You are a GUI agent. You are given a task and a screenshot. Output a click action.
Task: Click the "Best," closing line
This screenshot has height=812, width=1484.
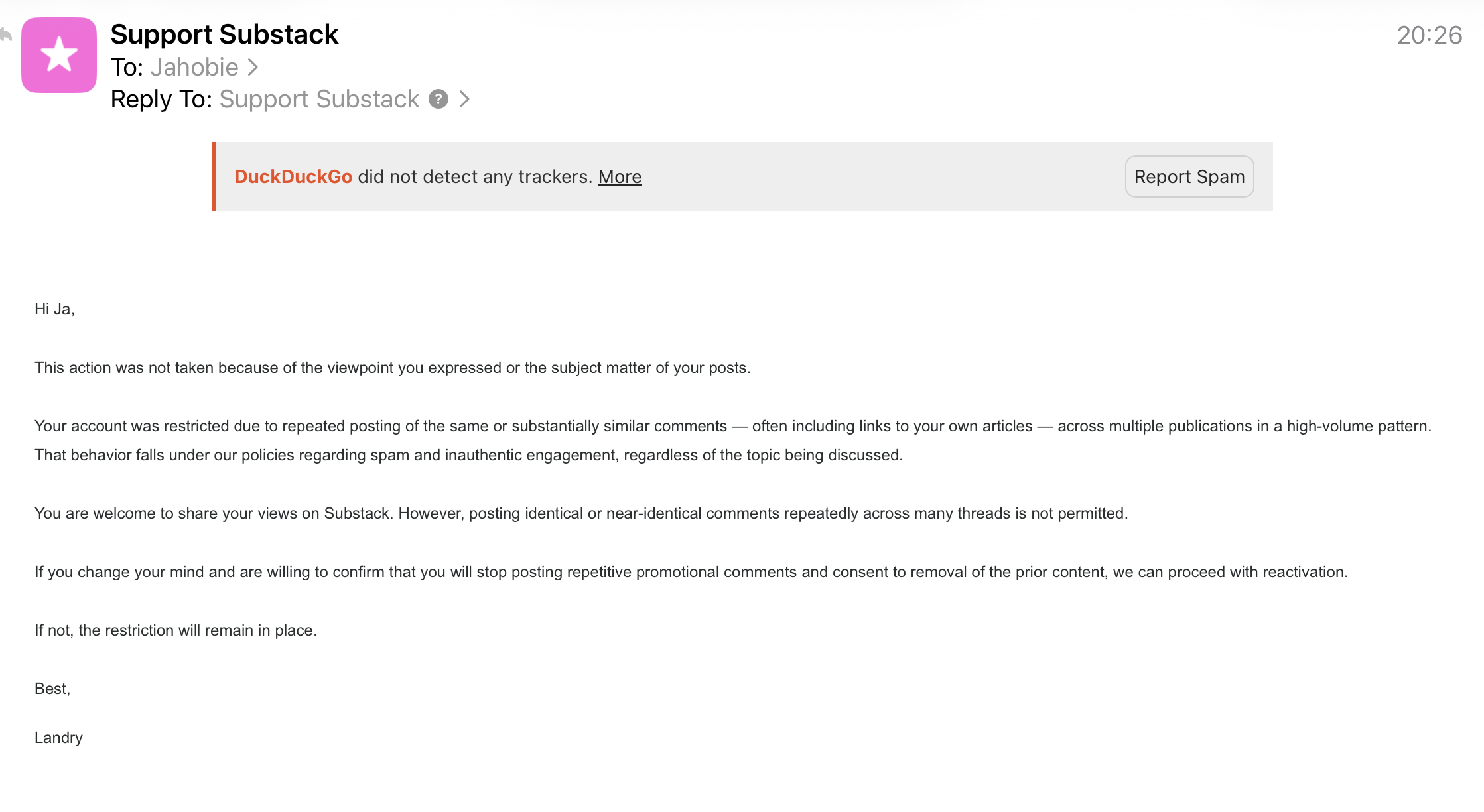52,689
